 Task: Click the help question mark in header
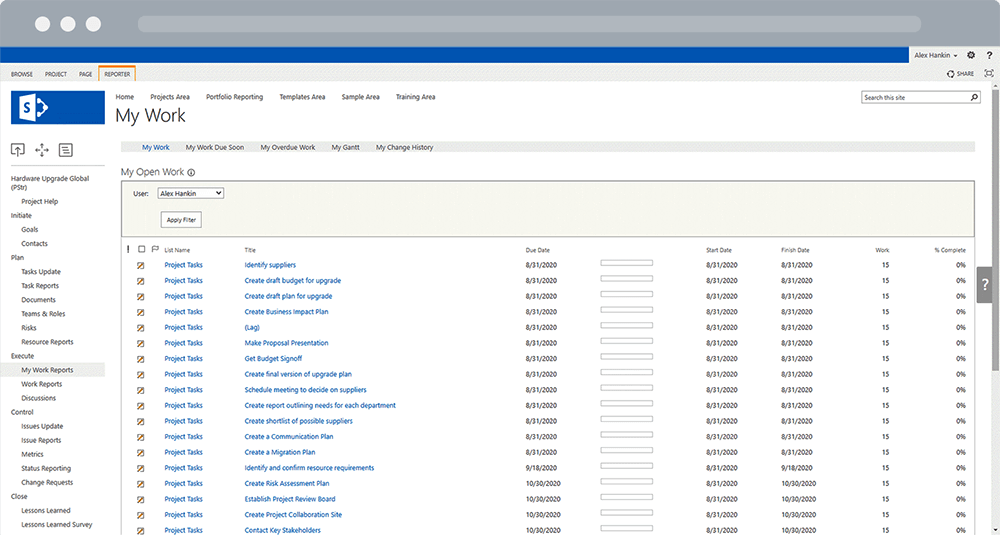[x=989, y=56]
